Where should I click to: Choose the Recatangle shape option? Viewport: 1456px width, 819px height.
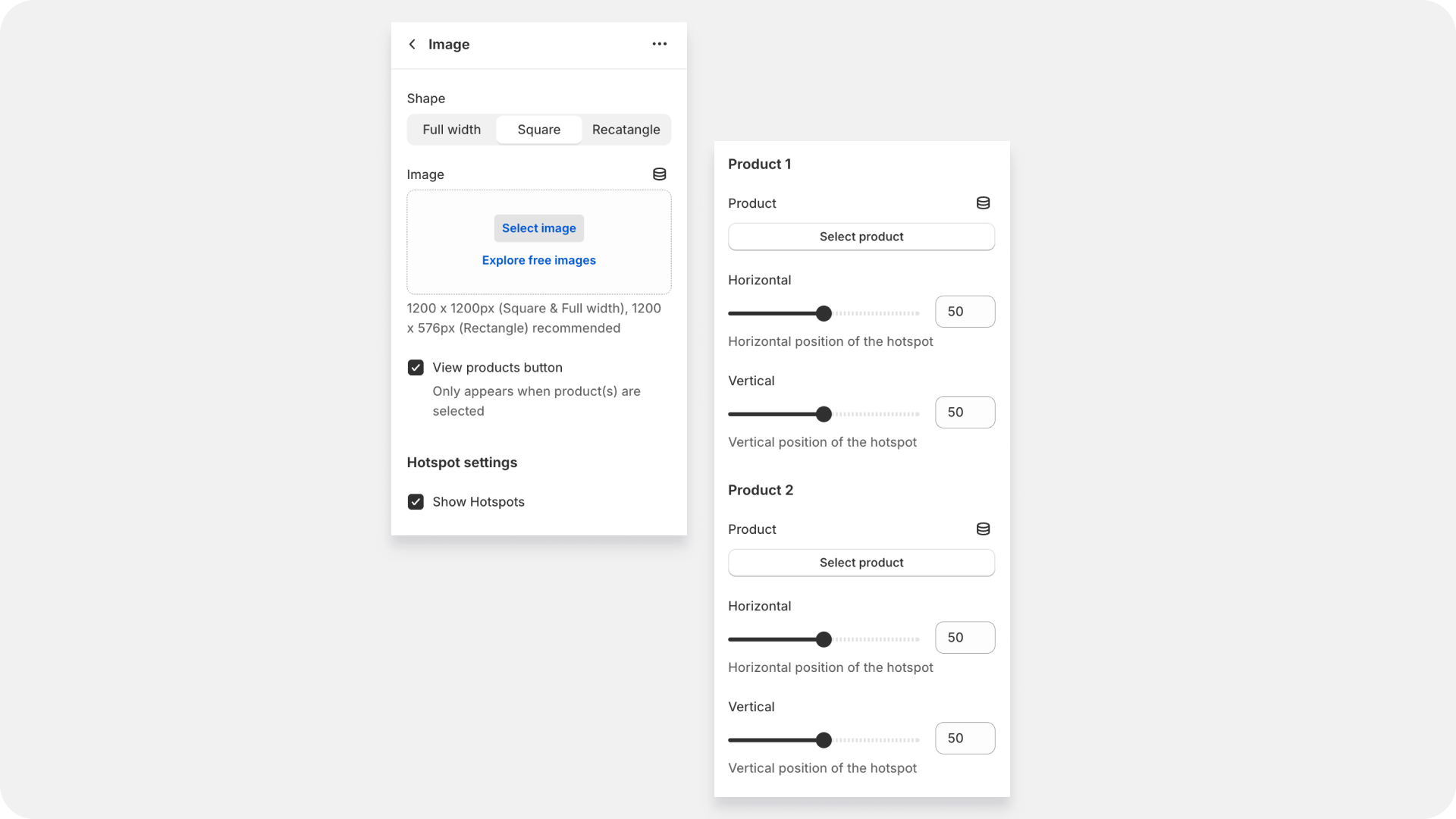pyautogui.click(x=626, y=130)
